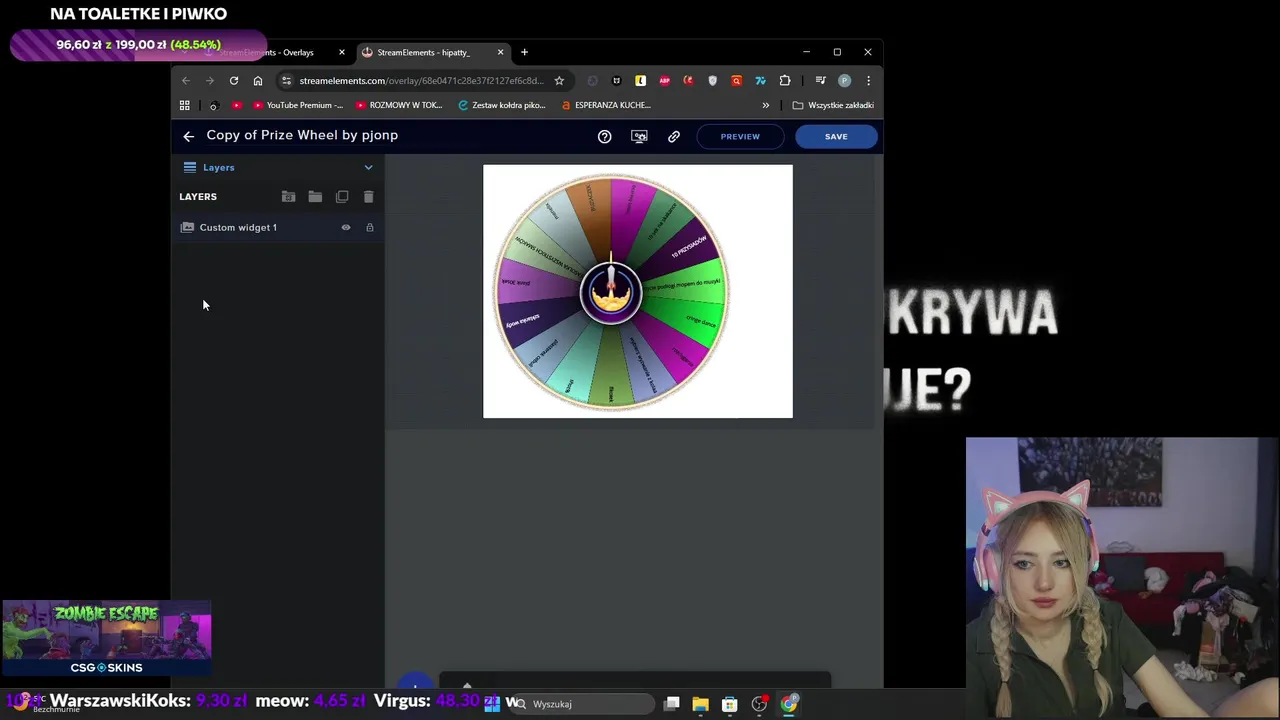
Task: Open ROZMOWY W TOK bookmark
Action: 399,105
